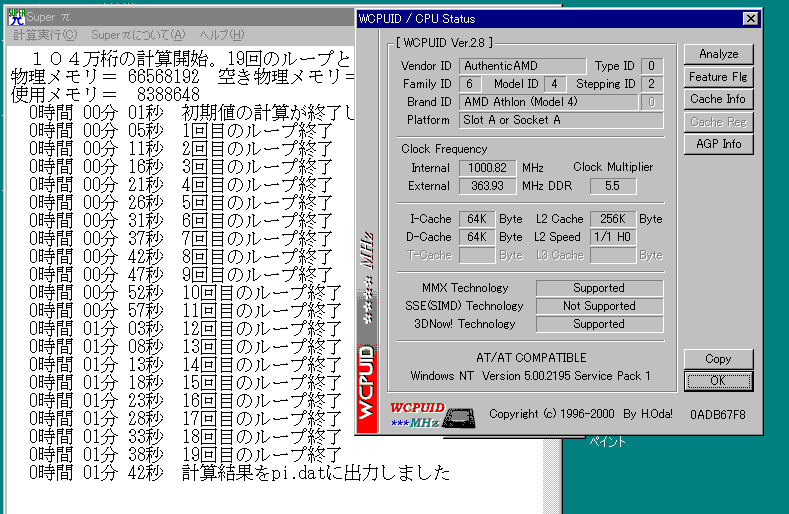Click the 使用メモリ= 8388648 line
This screenshot has width=789, height=514.
pyautogui.click(x=105, y=95)
